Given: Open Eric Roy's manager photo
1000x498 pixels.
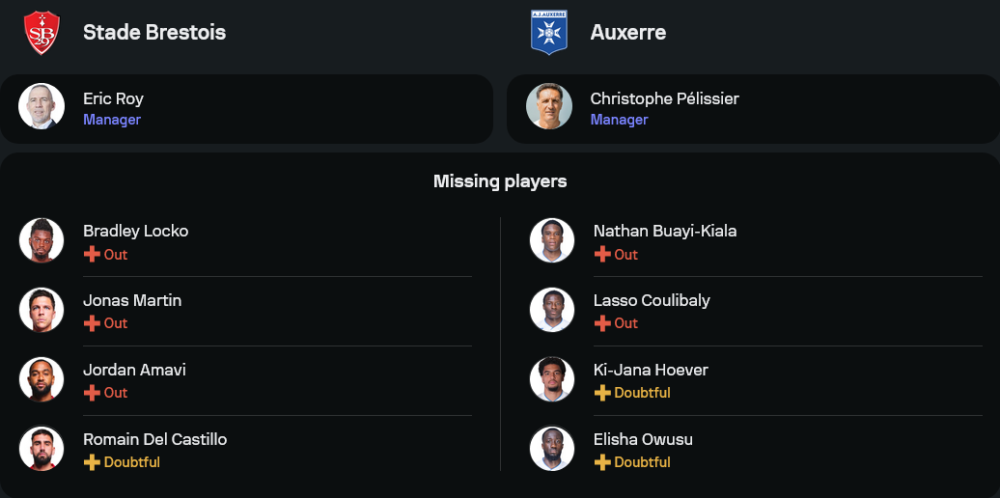Looking at the screenshot, I should [41, 106].
